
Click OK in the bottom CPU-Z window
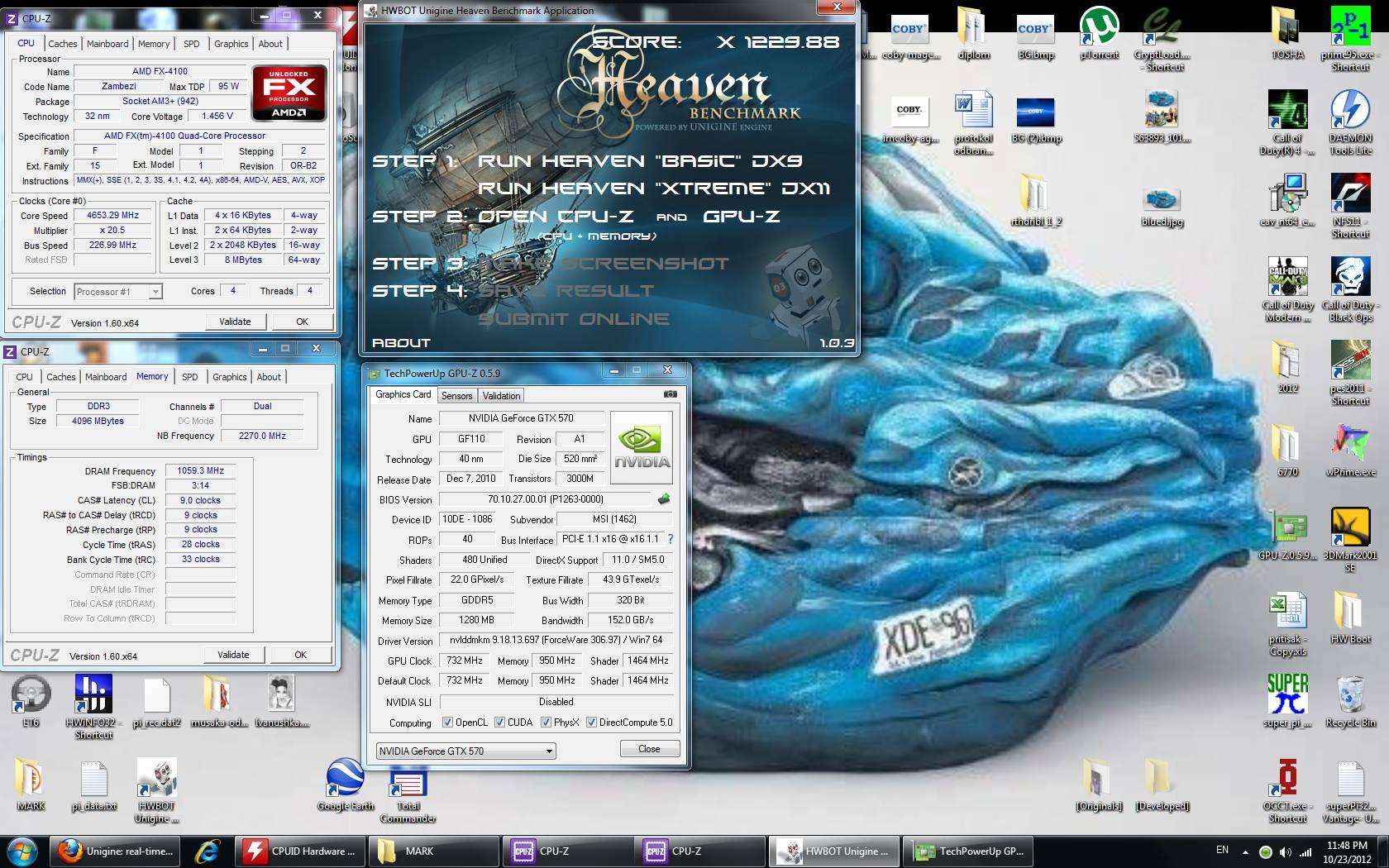click(x=300, y=655)
